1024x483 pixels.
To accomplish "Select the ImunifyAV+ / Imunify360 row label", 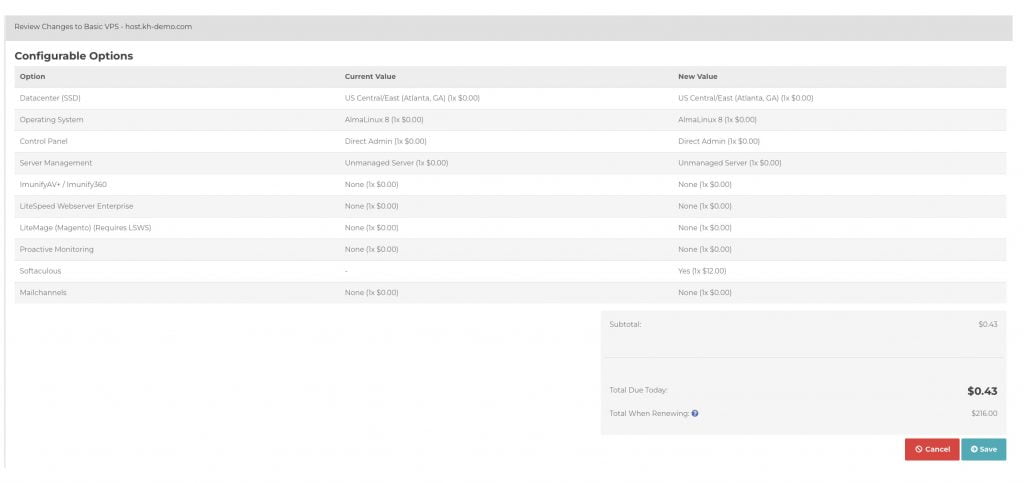I will (63, 184).
